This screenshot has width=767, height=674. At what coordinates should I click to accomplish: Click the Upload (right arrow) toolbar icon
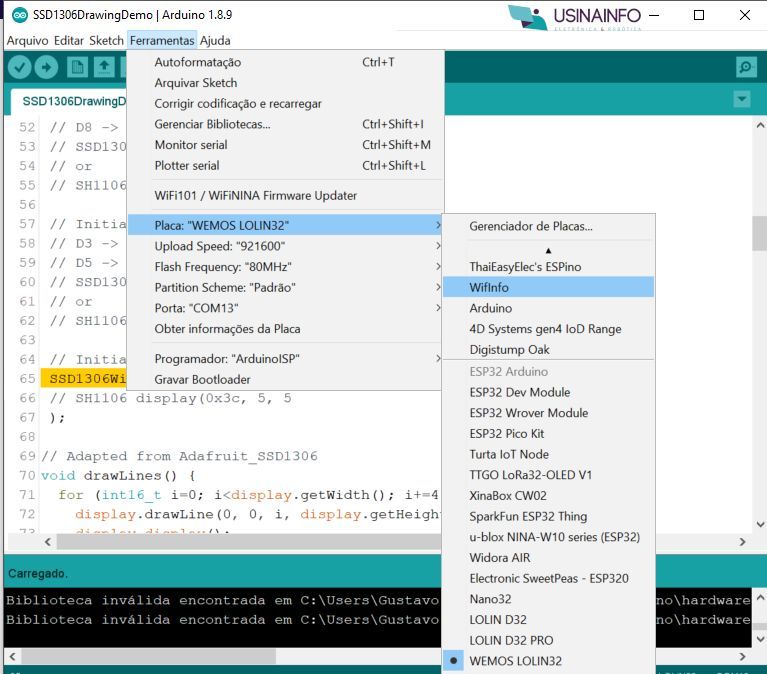[x=46, y=67]
